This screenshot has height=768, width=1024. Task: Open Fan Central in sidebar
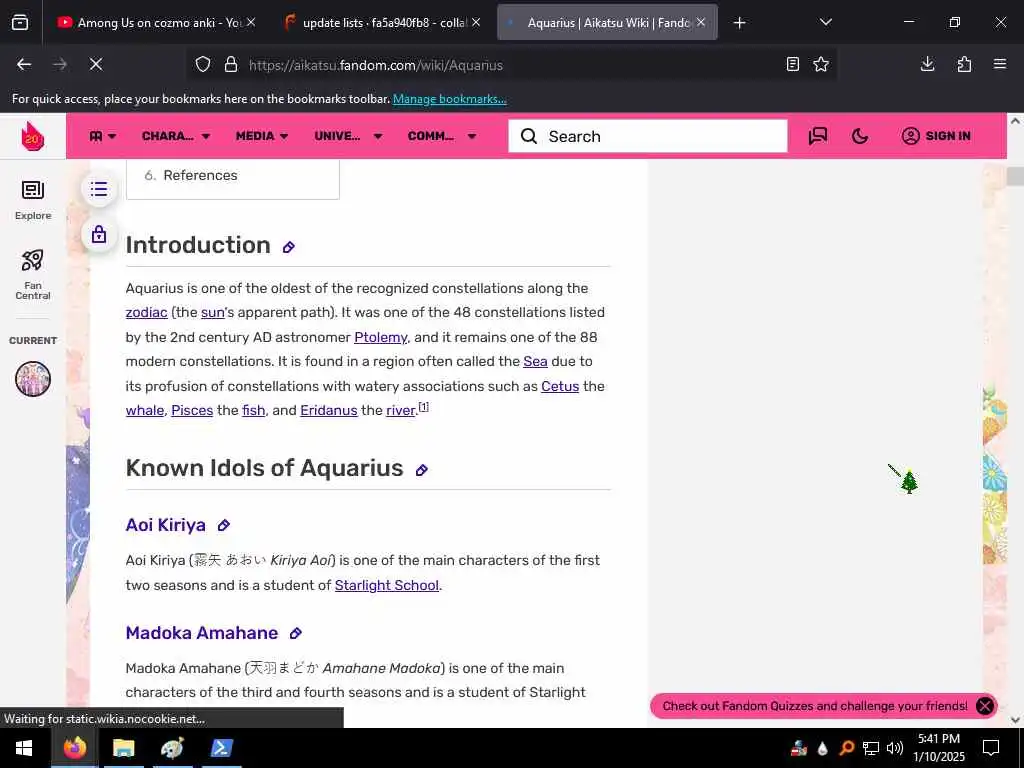[x=33, y=274]
